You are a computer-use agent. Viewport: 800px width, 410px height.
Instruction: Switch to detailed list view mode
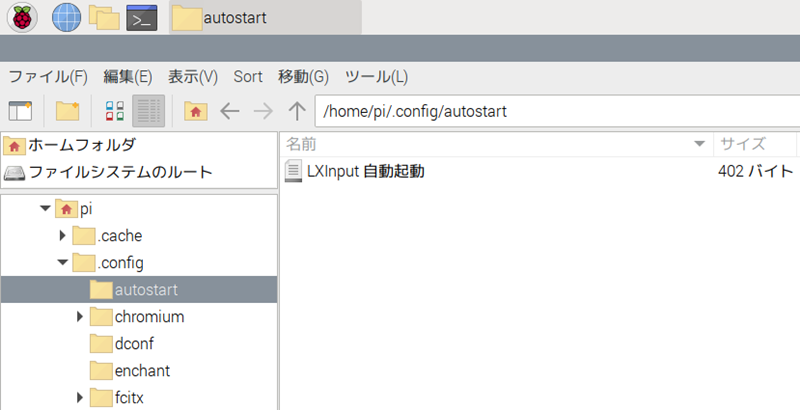pos(148,111)
